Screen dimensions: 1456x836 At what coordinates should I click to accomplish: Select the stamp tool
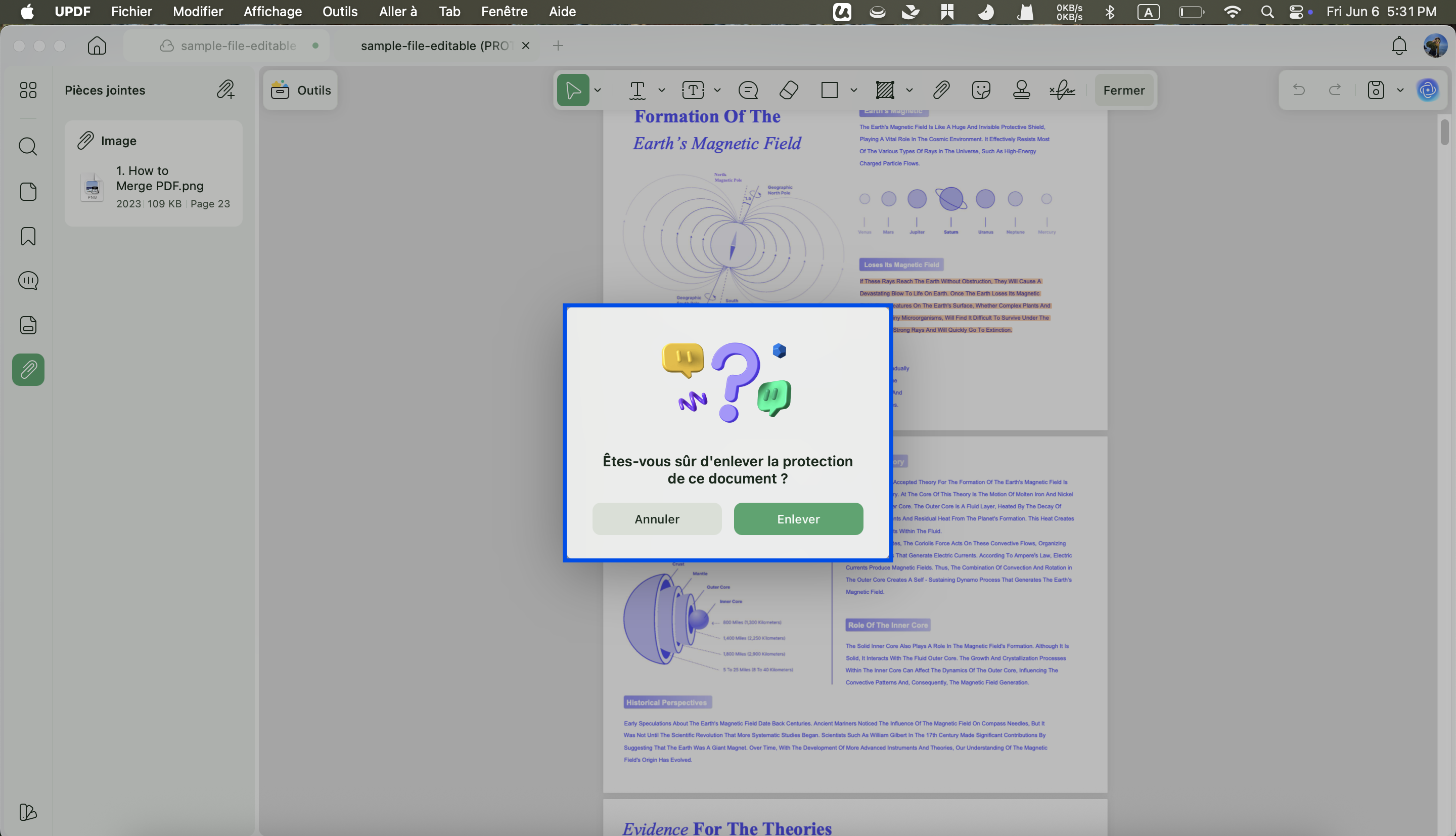(1021, 90)
